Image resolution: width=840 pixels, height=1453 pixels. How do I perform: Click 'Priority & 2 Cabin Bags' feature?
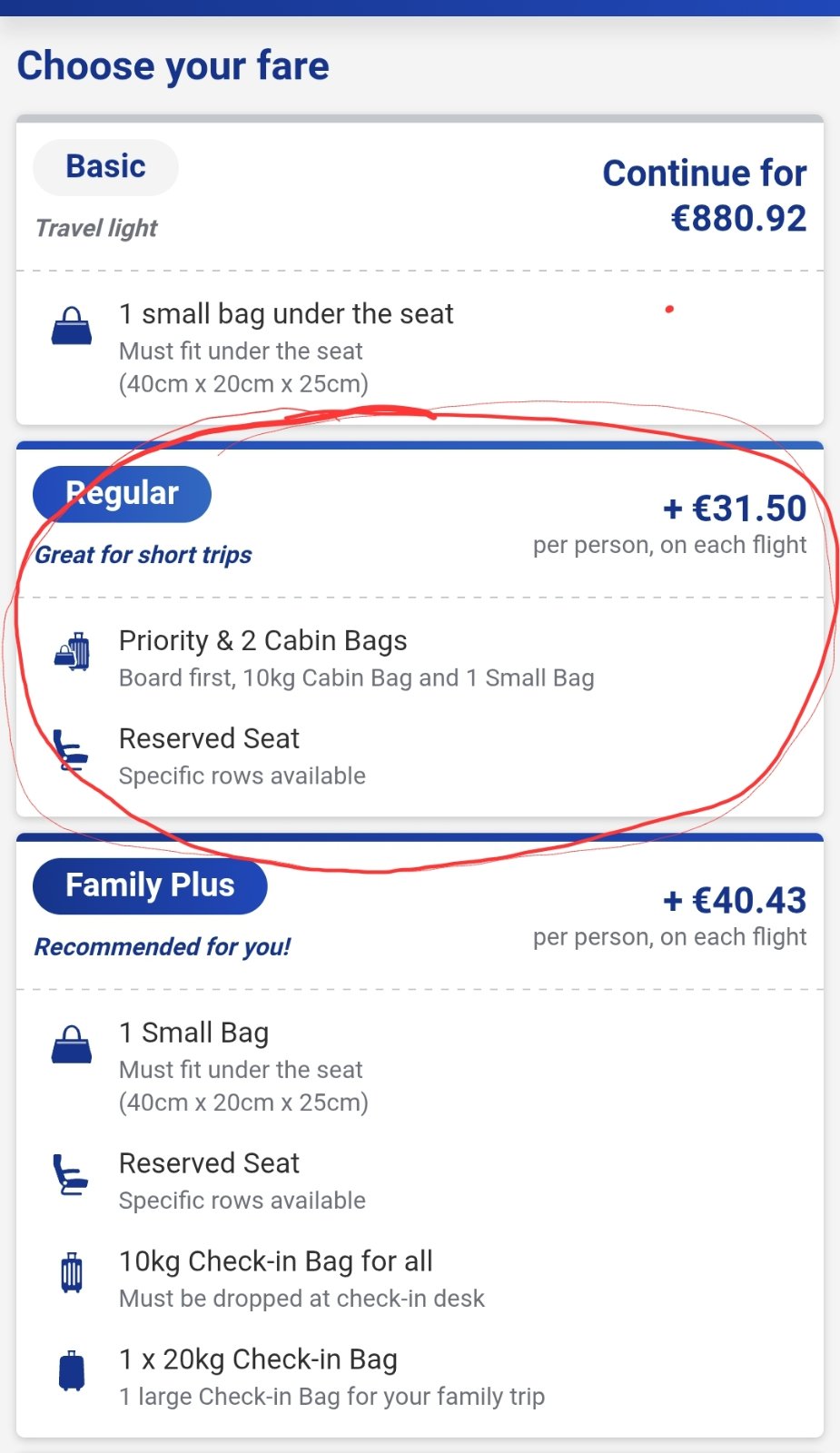[x=263, y=641]
